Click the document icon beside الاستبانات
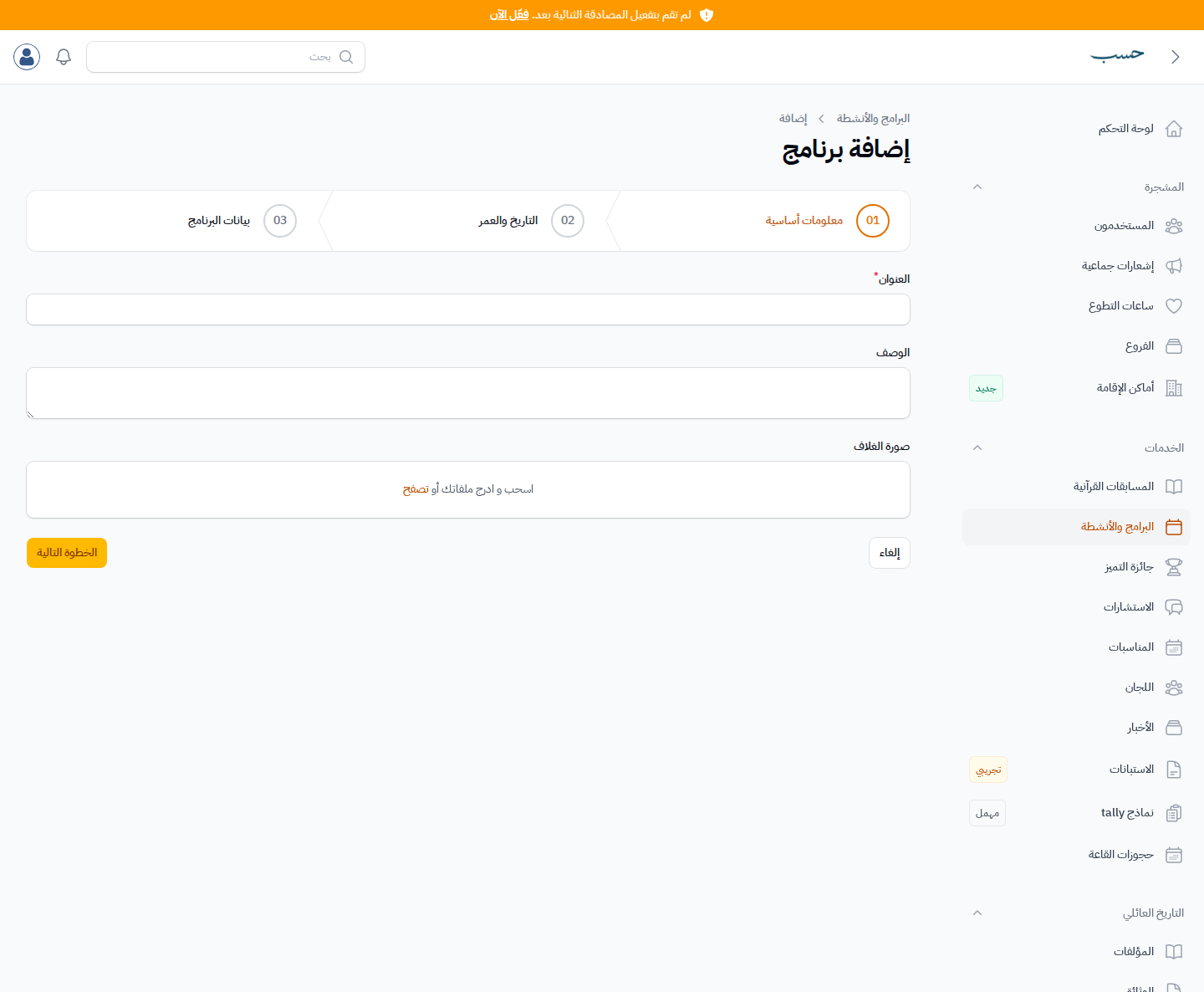 [1174, 770]
